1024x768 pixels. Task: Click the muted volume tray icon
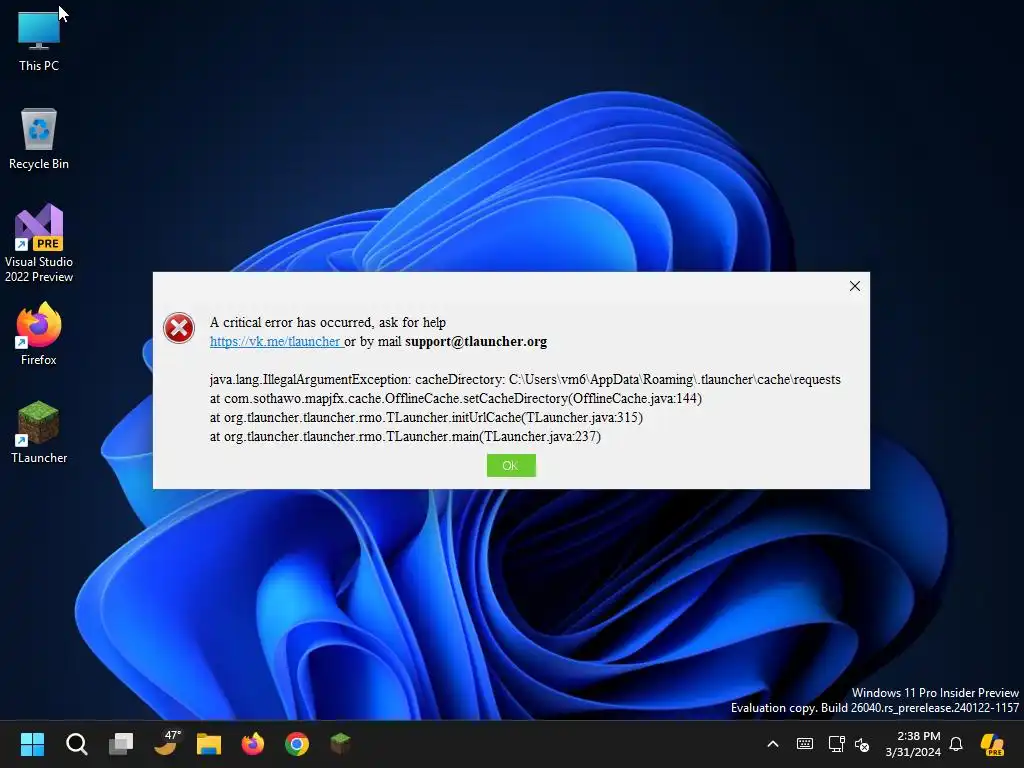(x=862, y=744)
